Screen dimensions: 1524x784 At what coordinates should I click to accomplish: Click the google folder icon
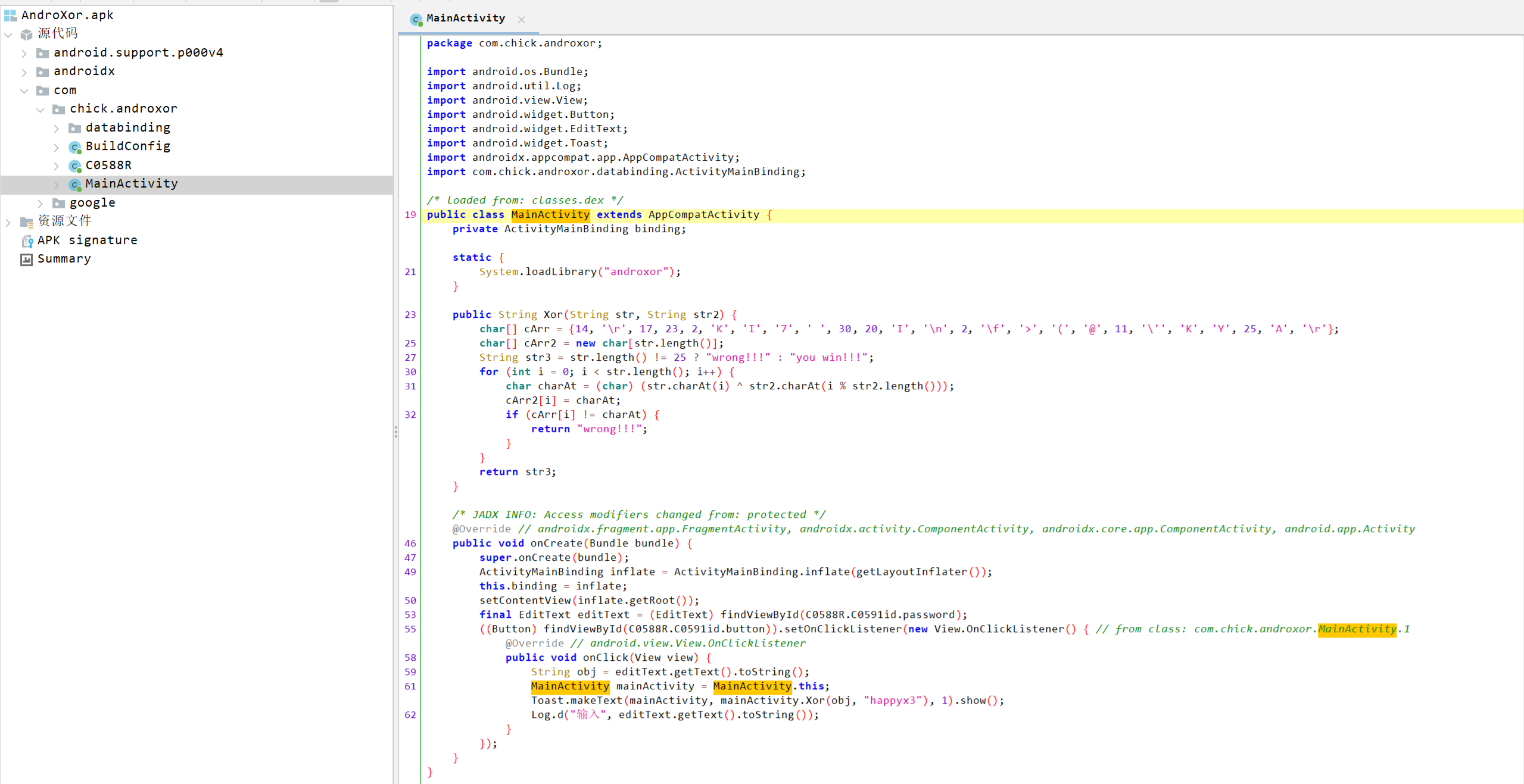58,203
